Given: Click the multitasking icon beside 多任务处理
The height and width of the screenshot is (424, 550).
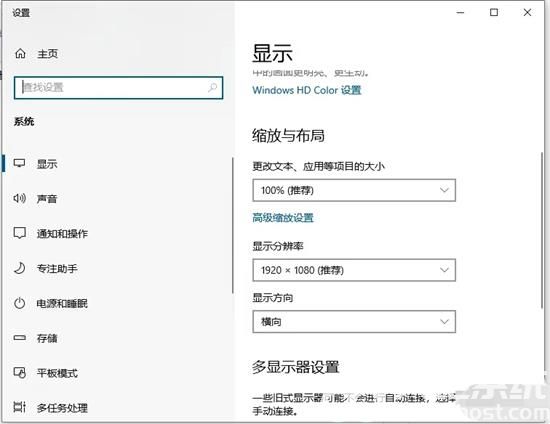Looking at the screenshot, I should tap(20, 407).
